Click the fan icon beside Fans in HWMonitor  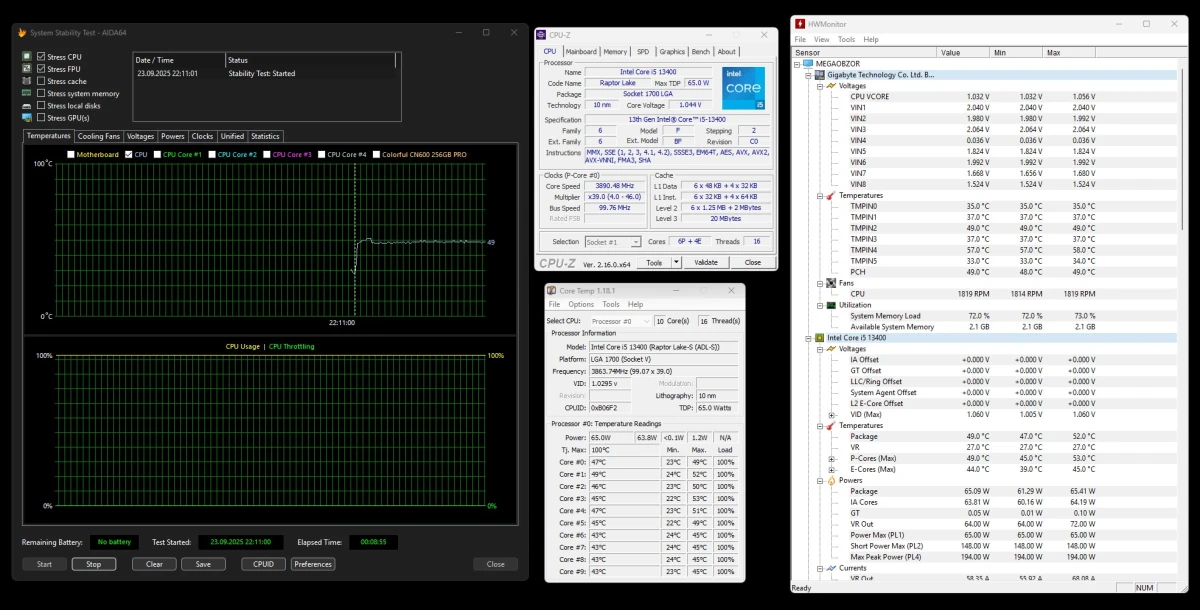(x=830, y=283)
